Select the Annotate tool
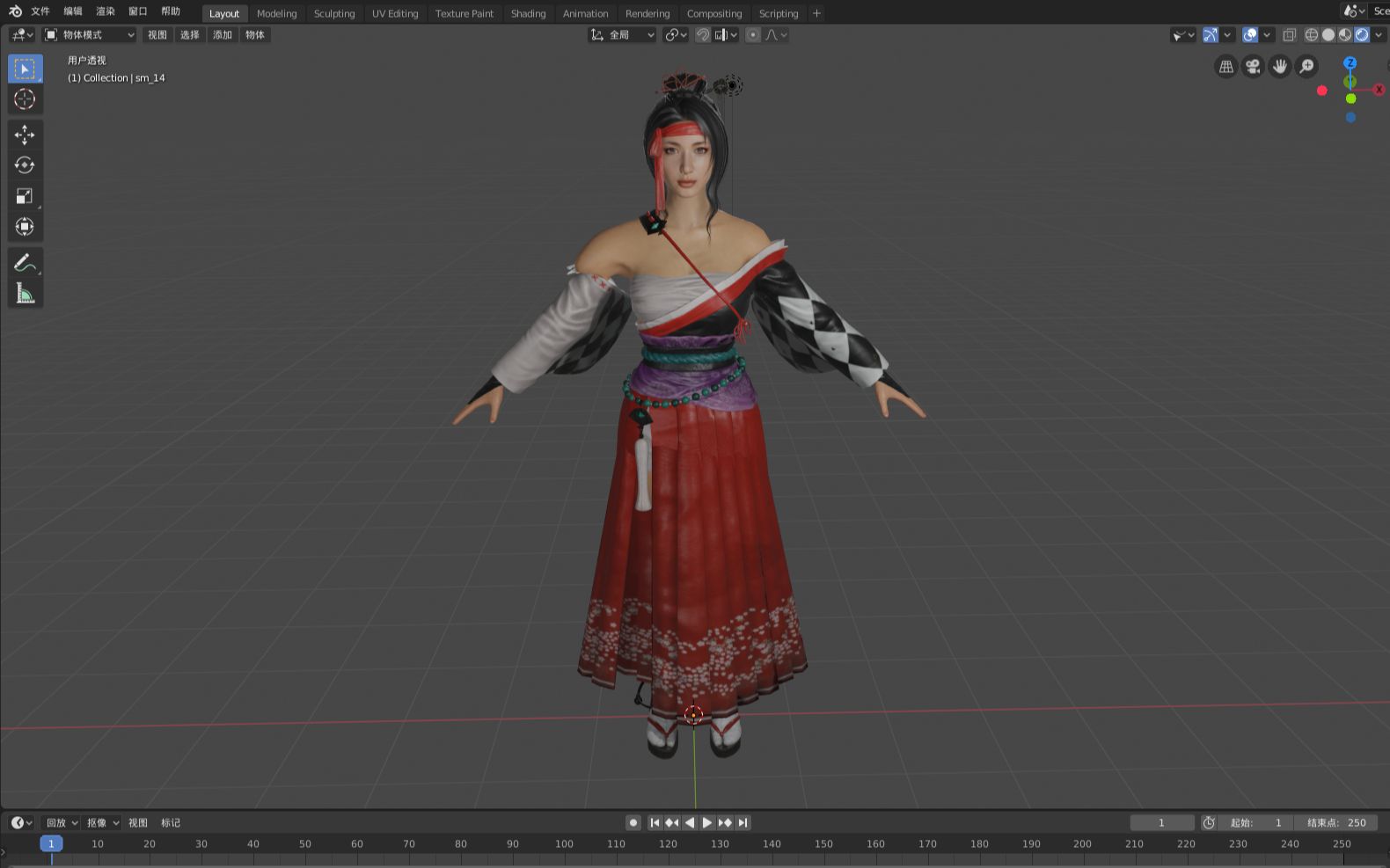This screenshot has width=1390, height=868. click(25, 263)
